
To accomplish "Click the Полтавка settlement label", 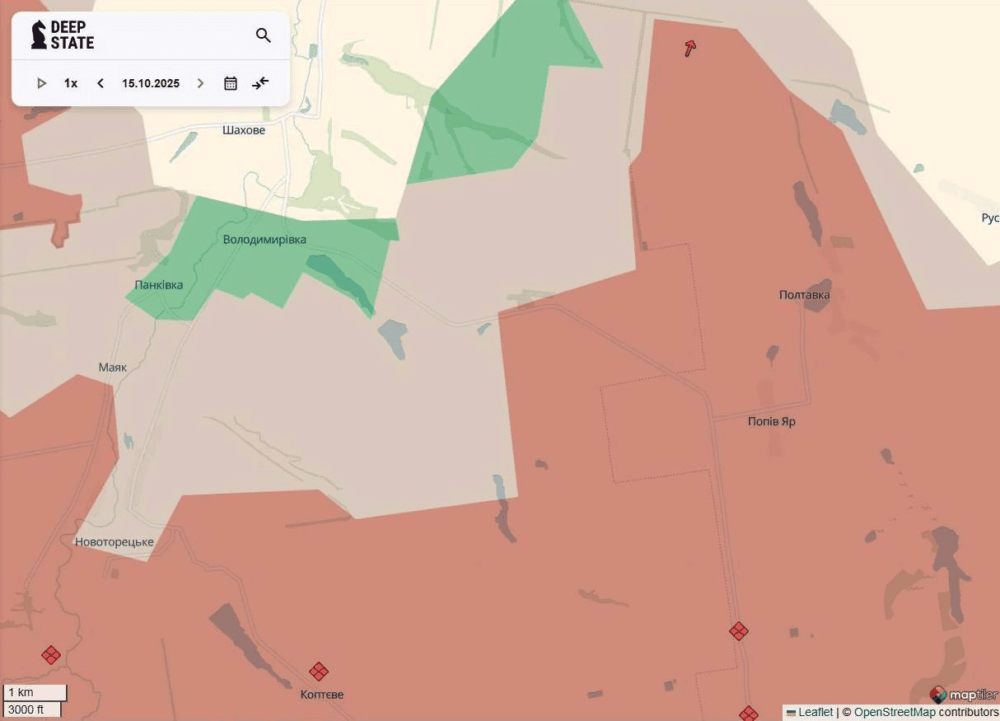I will click(x=804, y=295).
